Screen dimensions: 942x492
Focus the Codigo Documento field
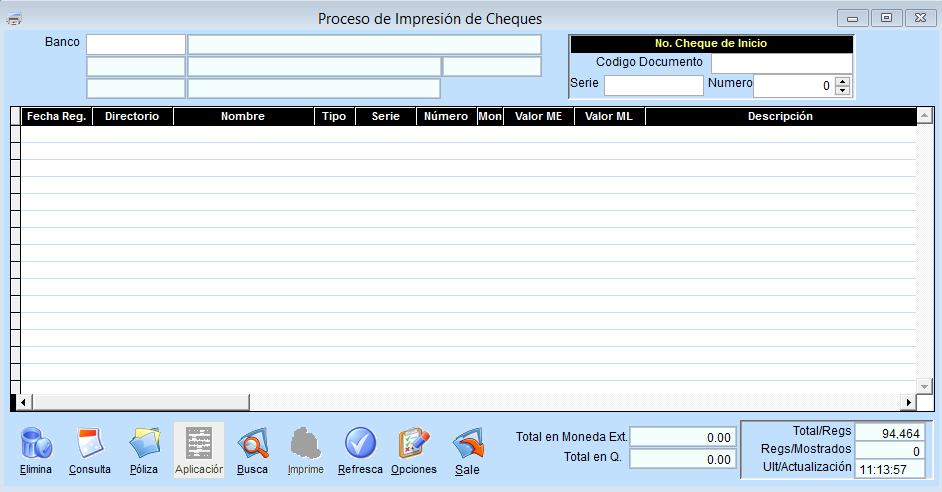781,63
